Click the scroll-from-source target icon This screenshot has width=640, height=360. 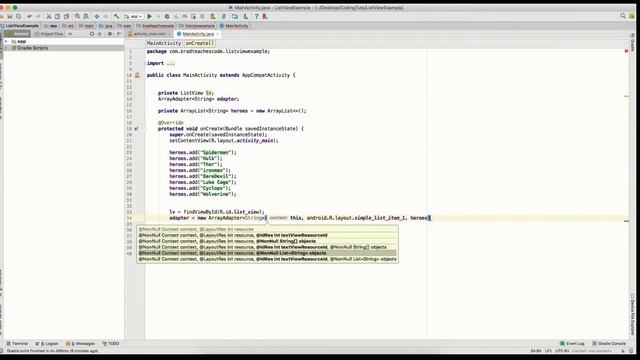92,34
